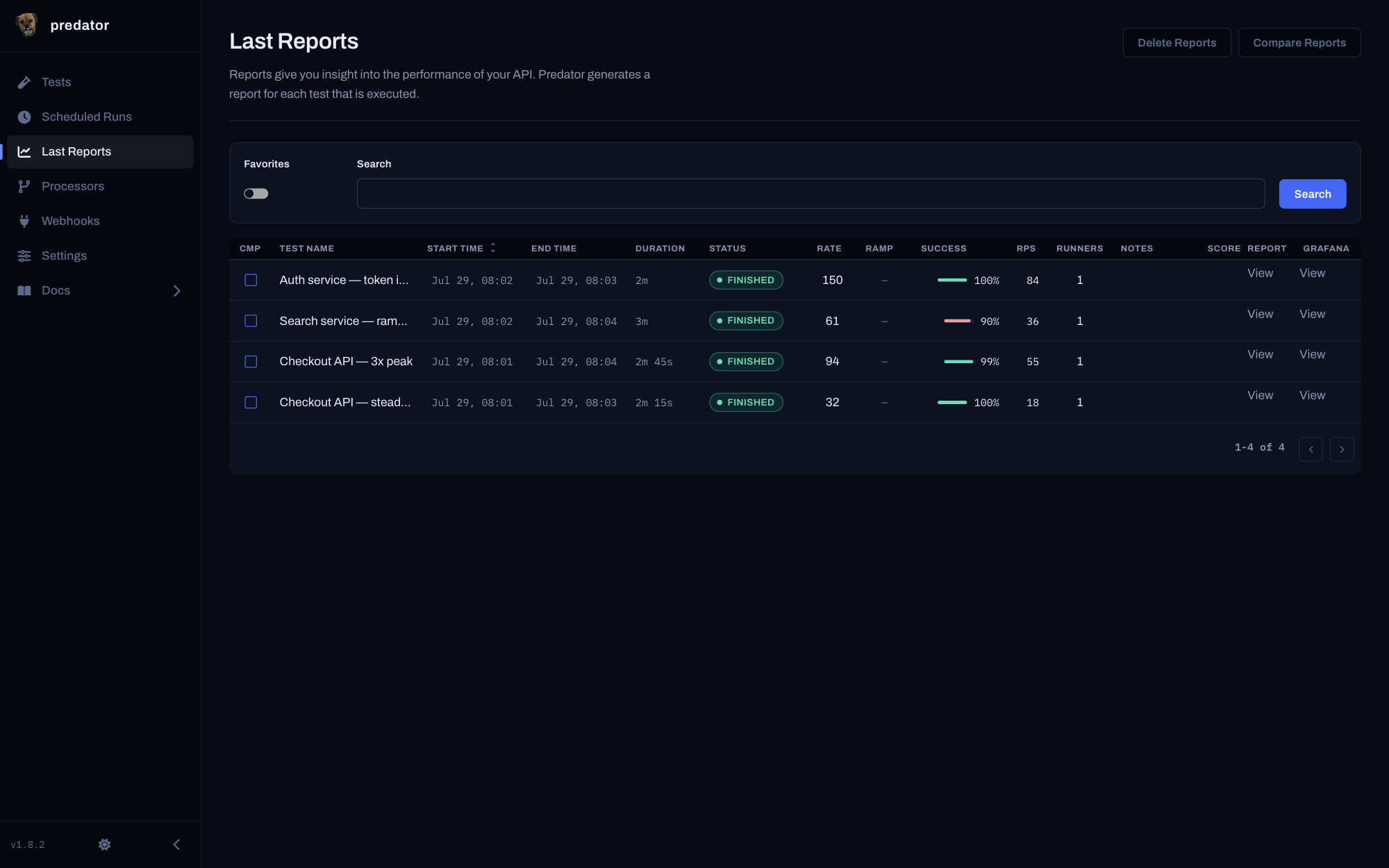Focus the Search input field
The width and height of the screenshot is (1389, 868).
pos(810,194)
